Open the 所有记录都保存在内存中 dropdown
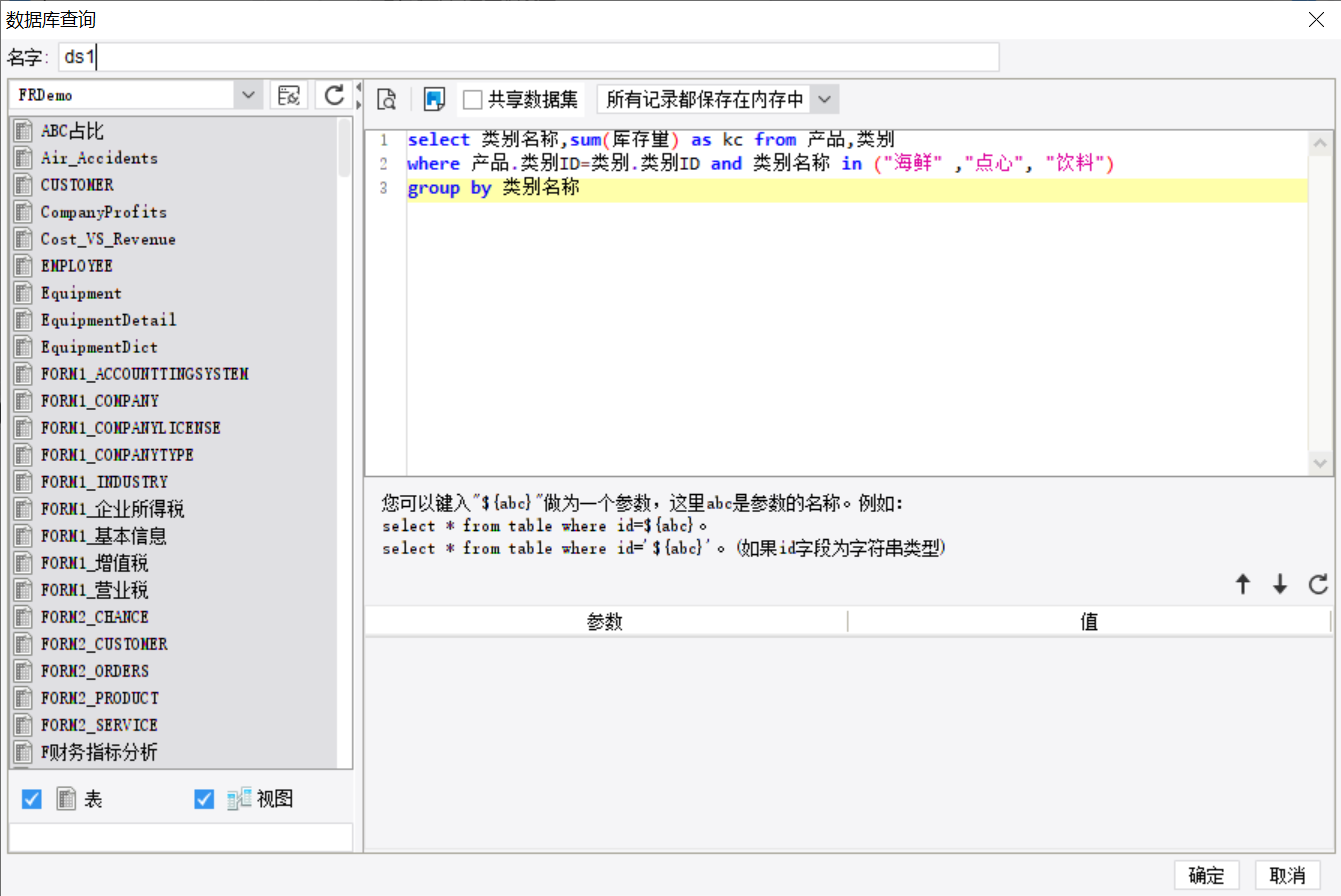The height and width of the screenshot is (896, 1341). [x=823, y=99]
